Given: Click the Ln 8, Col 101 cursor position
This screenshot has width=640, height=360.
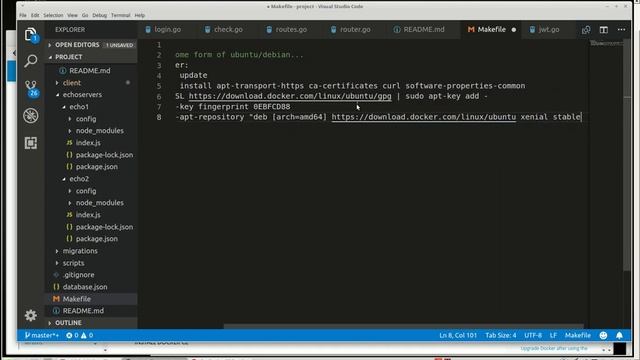Looking at the screenshot, I should click(458, 336).
